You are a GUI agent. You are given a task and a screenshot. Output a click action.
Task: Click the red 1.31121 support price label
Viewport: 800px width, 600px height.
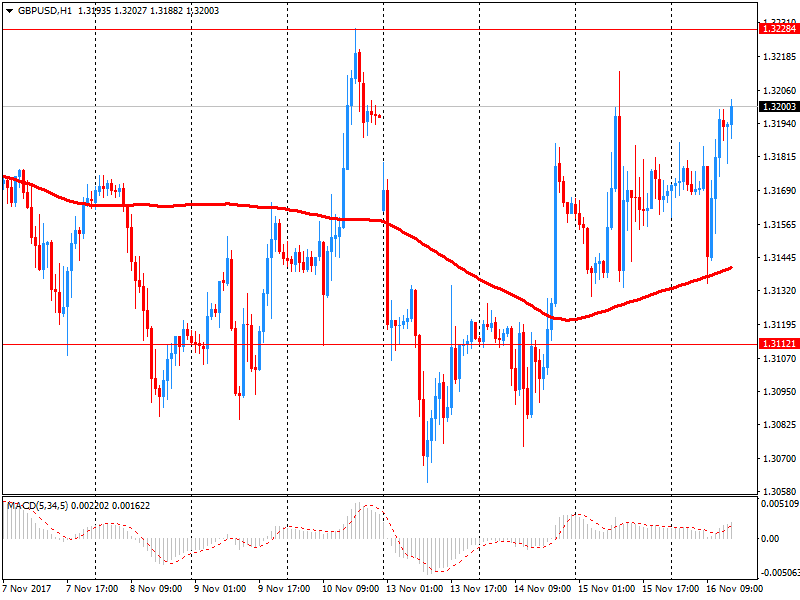pos(779,344)
